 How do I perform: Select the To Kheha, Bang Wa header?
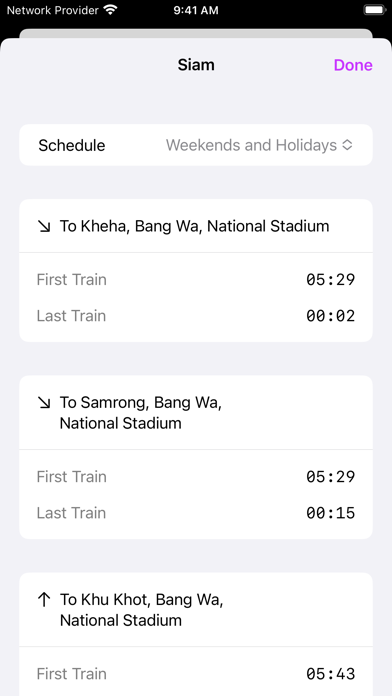pyautogui.click(x=194, y=226)
